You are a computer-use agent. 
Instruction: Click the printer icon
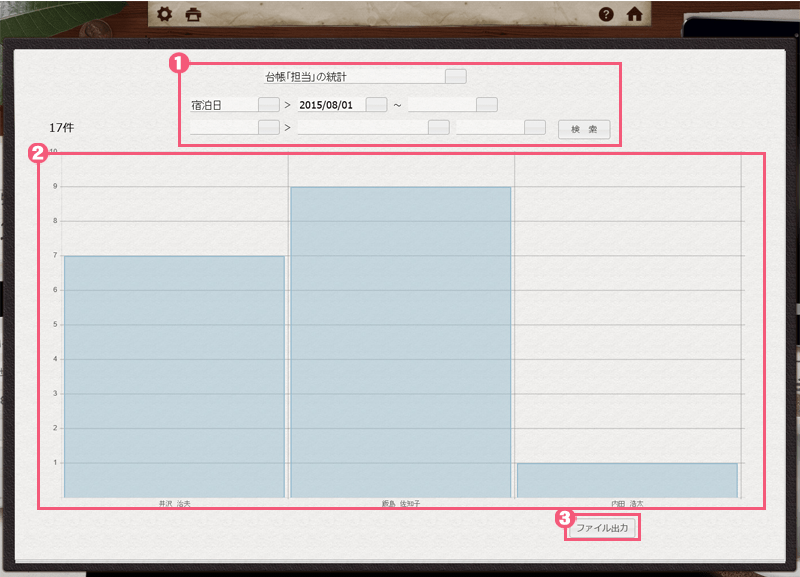point(194,14)
